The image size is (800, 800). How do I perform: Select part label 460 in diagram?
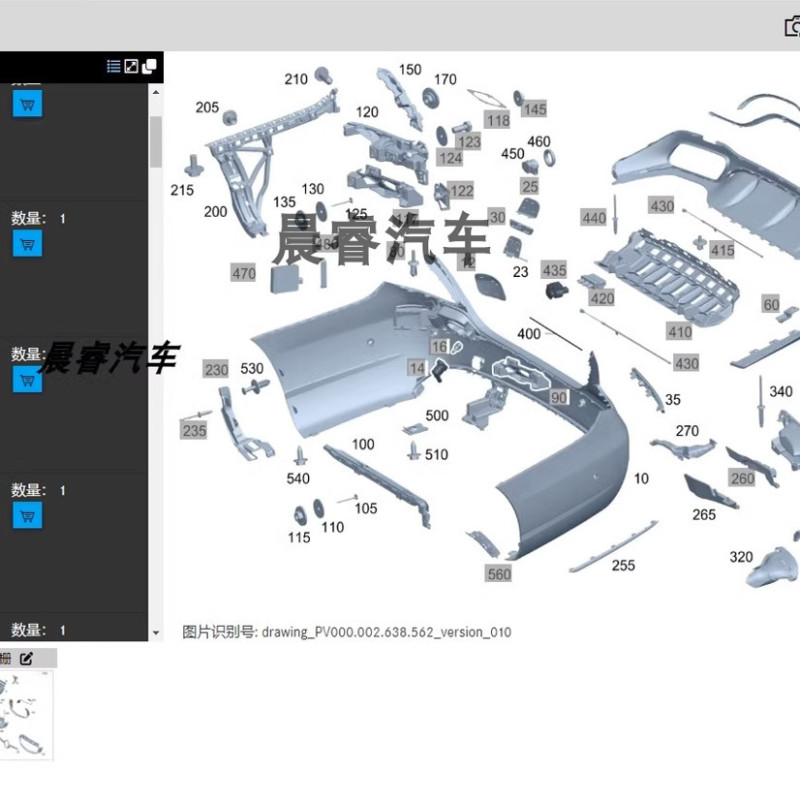tap(539, 141)
